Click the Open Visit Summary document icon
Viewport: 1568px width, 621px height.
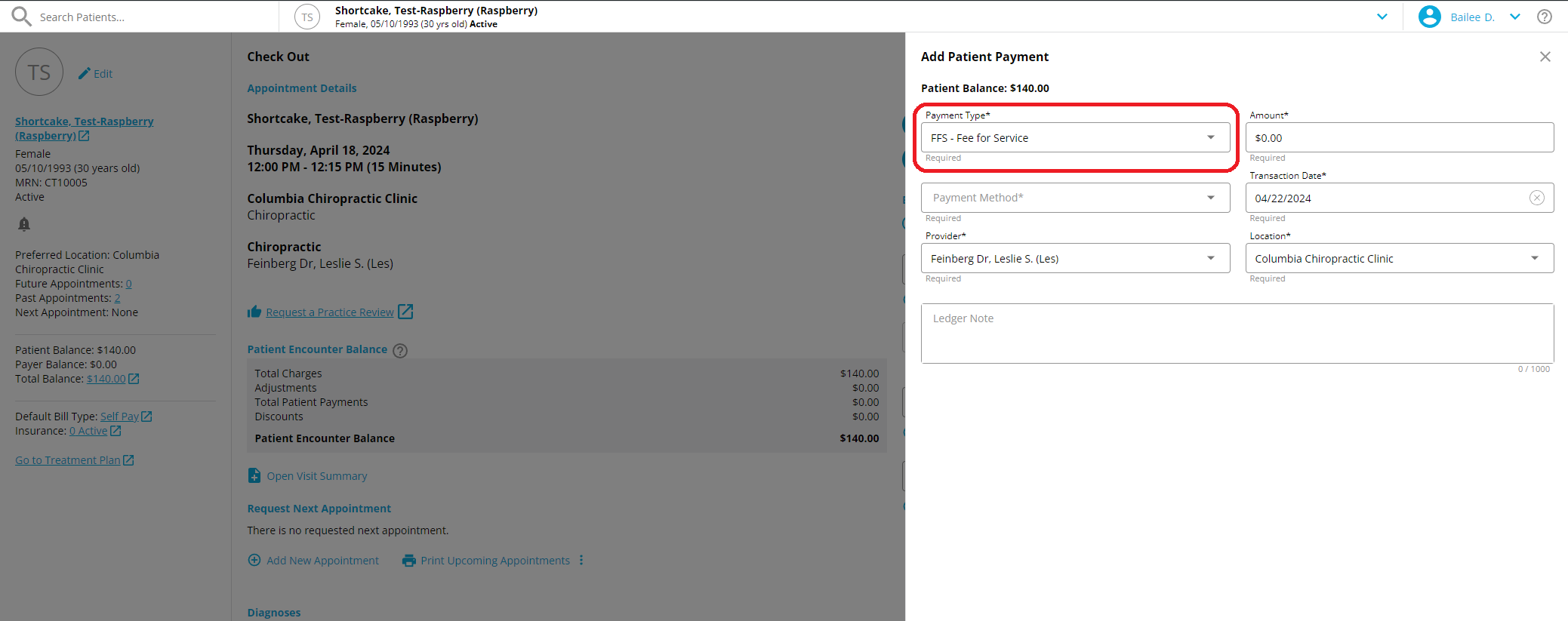pos(254,475)
